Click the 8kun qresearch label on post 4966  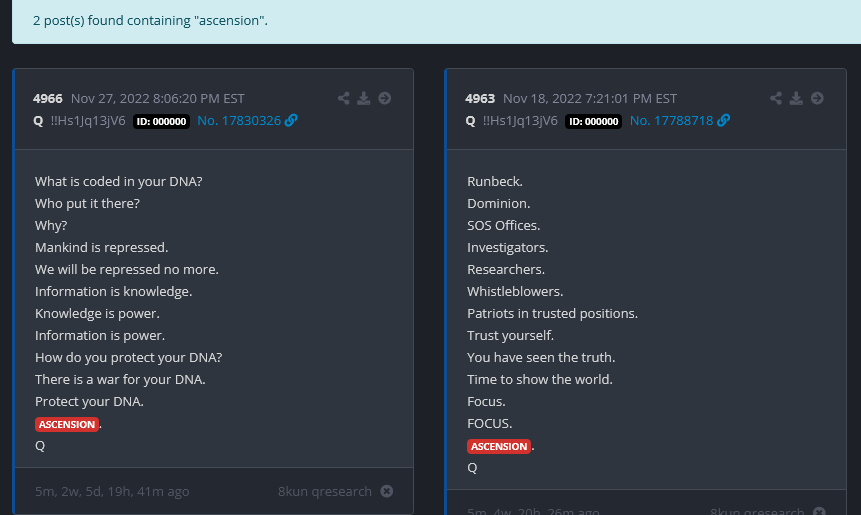[325, 491]
